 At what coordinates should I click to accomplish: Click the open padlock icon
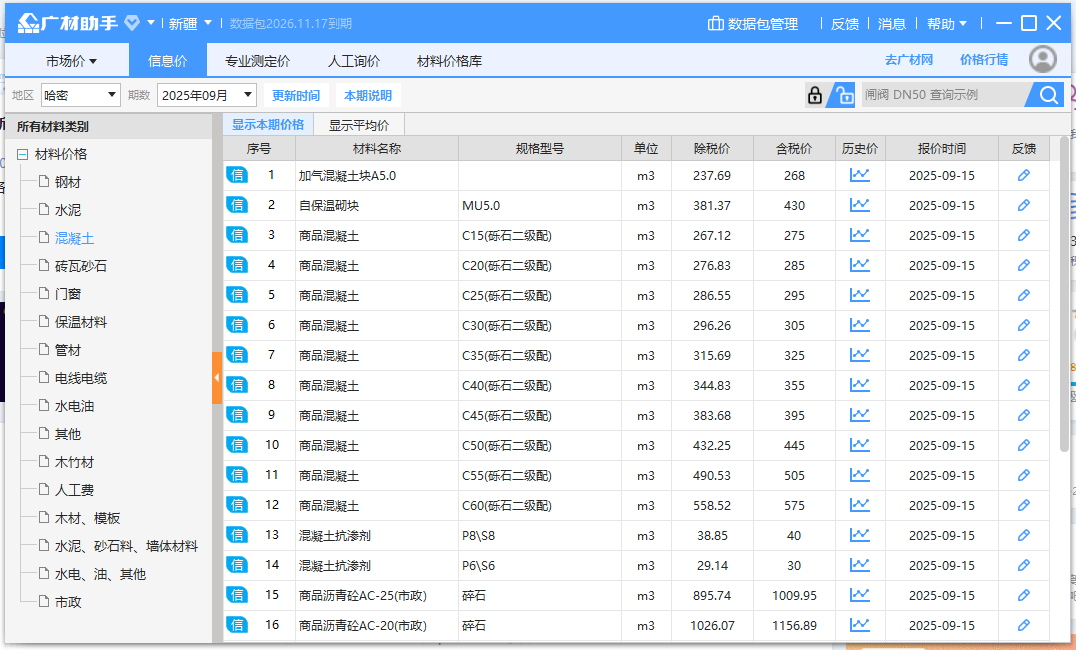(x=843, y=95)
